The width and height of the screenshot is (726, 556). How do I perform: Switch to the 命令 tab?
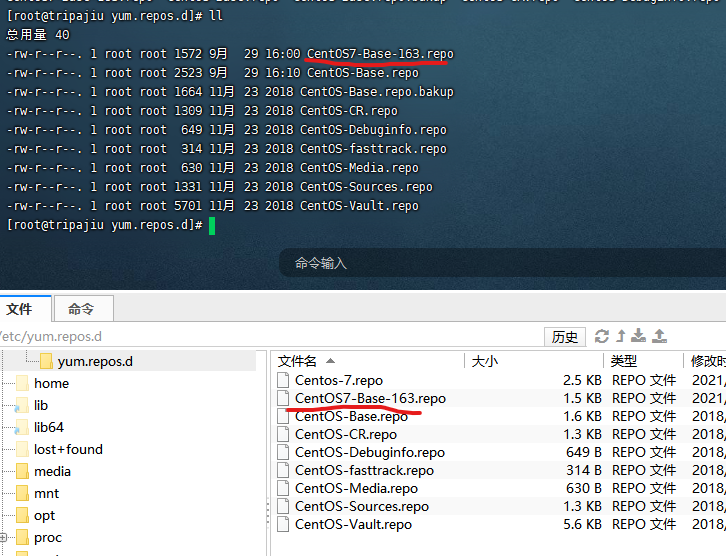coord(84,309)
